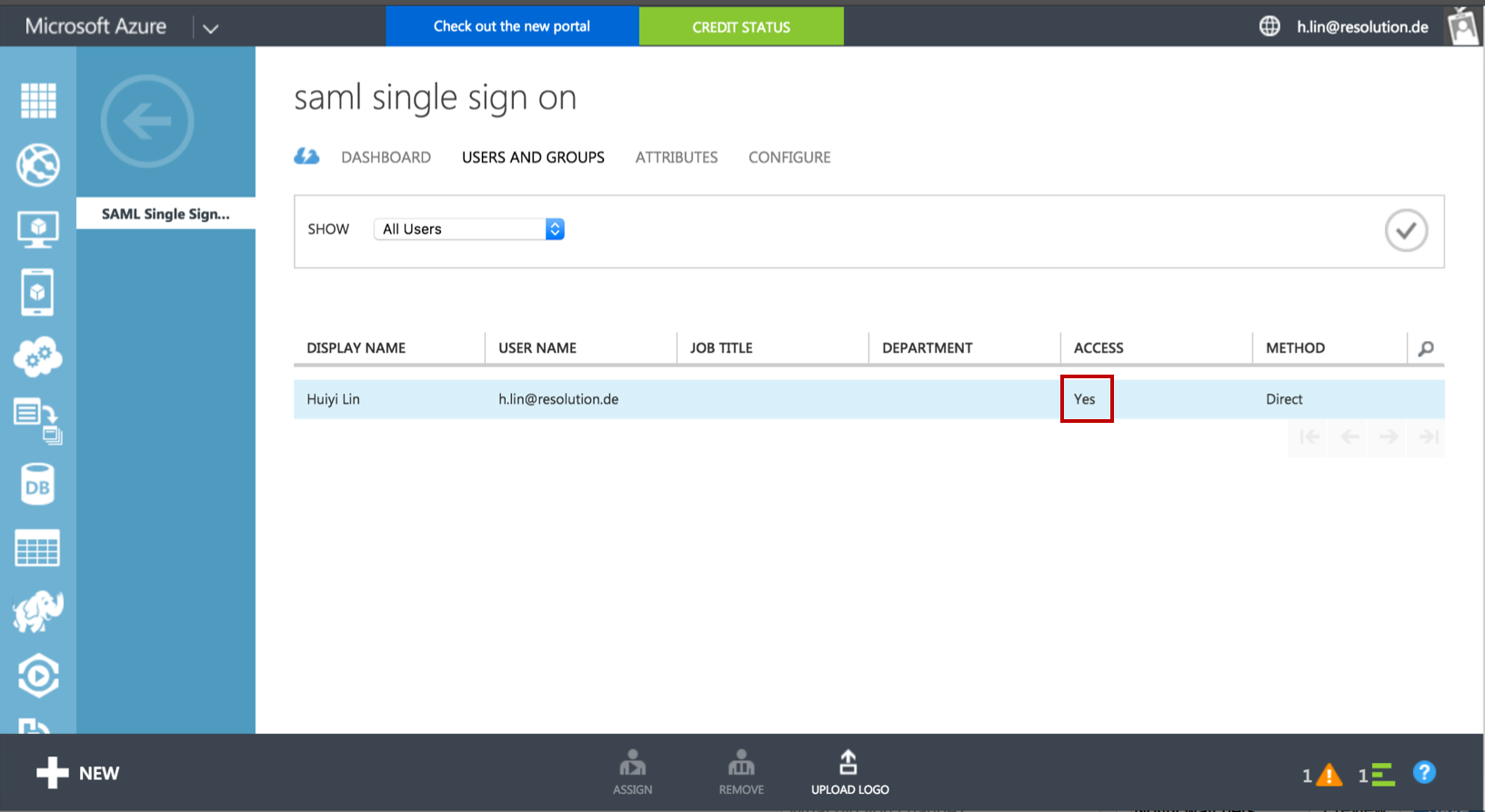Open Media Services play icon in sidebar
1485x812 pixels.
tap(38, 676)
